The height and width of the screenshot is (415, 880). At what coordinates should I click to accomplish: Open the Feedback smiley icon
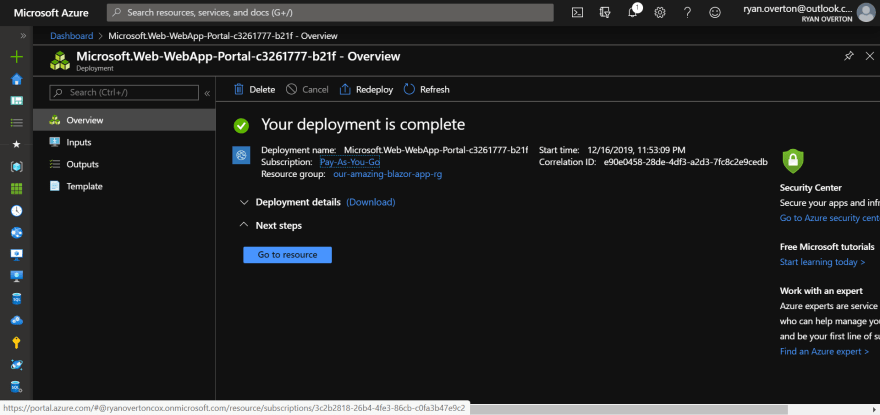tap(715, 12)
